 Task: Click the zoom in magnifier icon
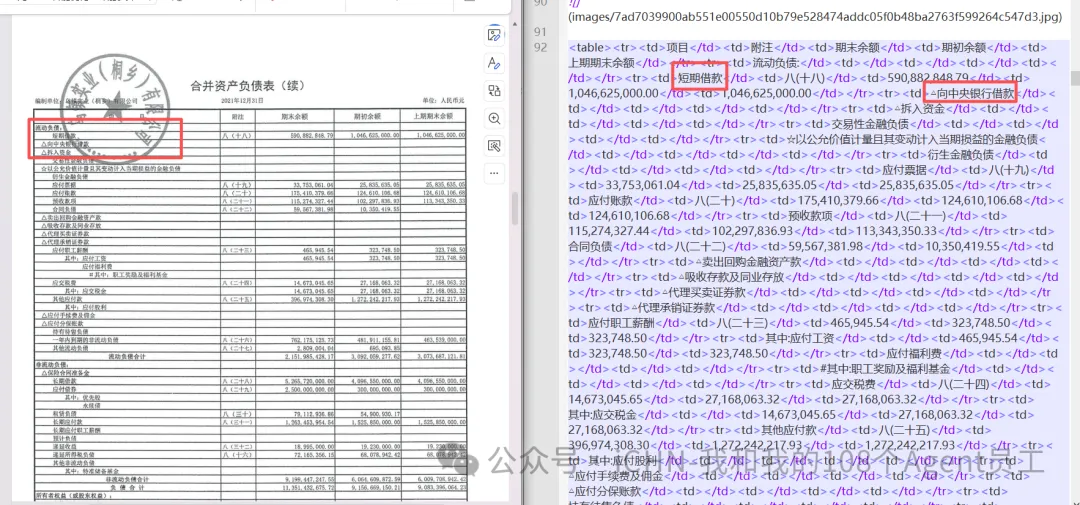point(493,118)
